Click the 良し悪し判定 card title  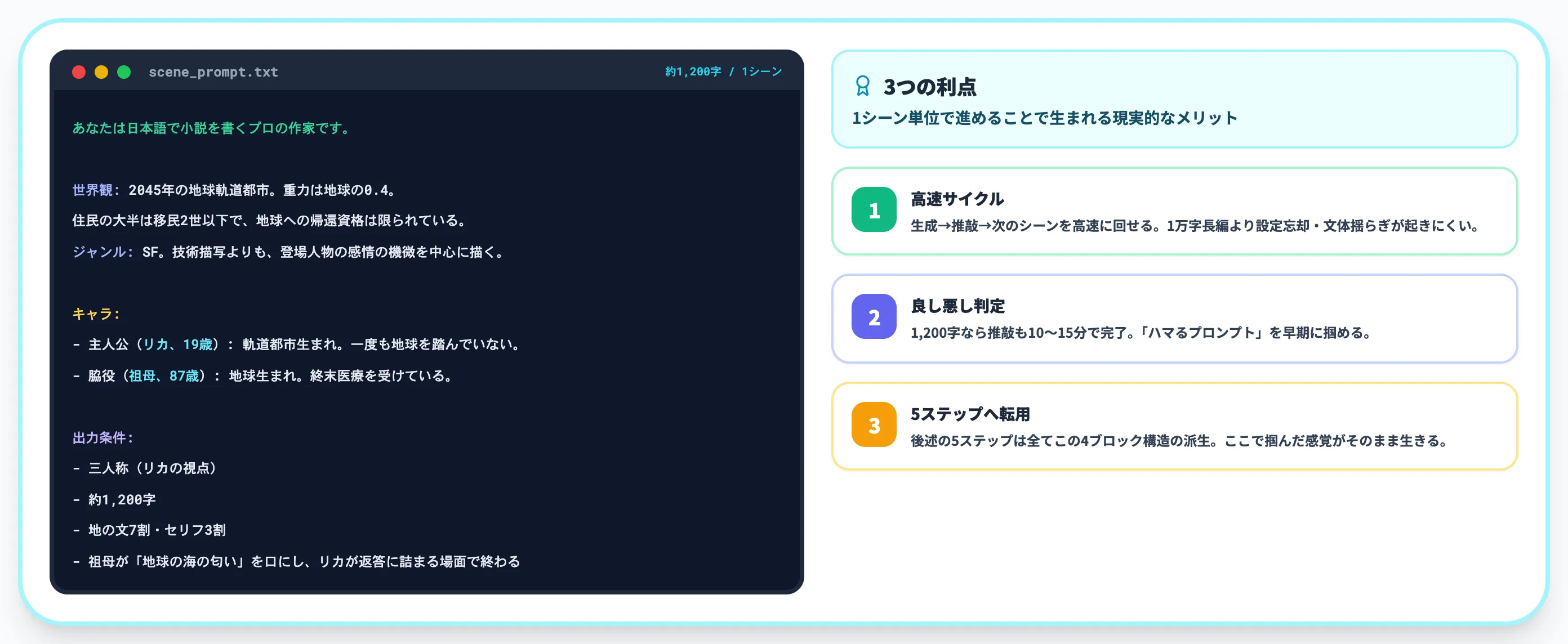(957, 306)
